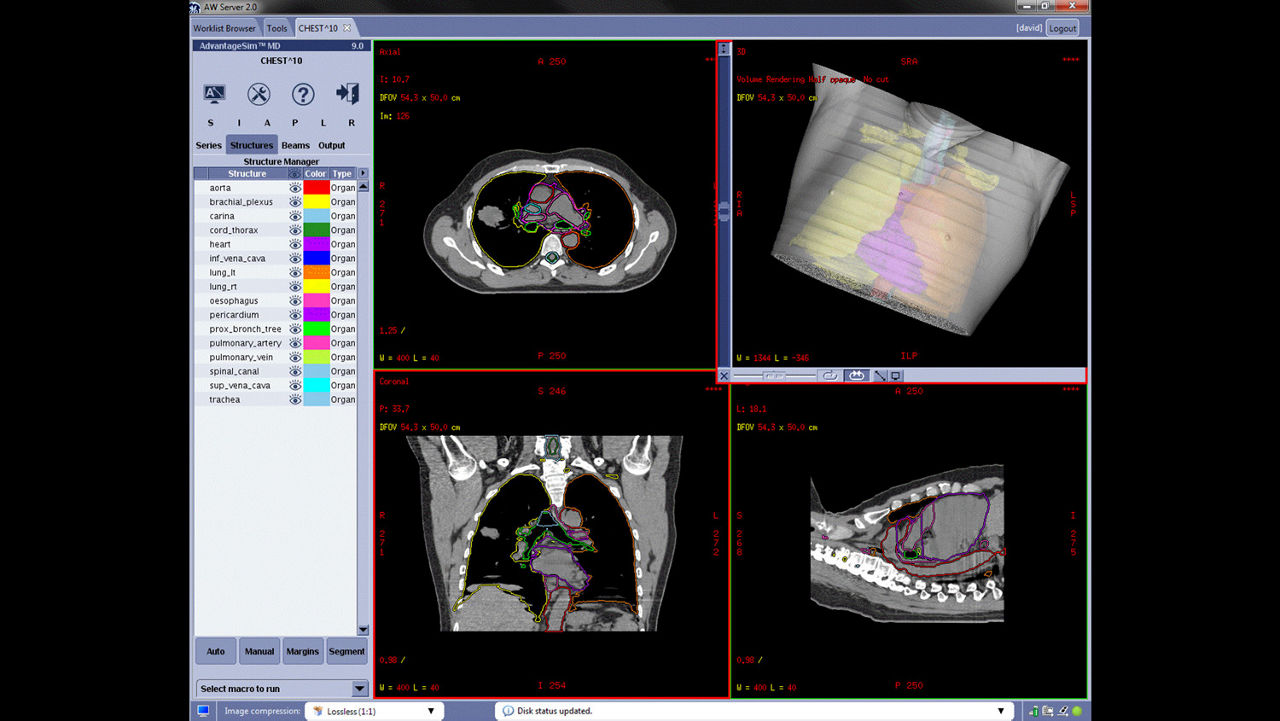
Task: Click the 3D view rotation slider
Action: 773,376
